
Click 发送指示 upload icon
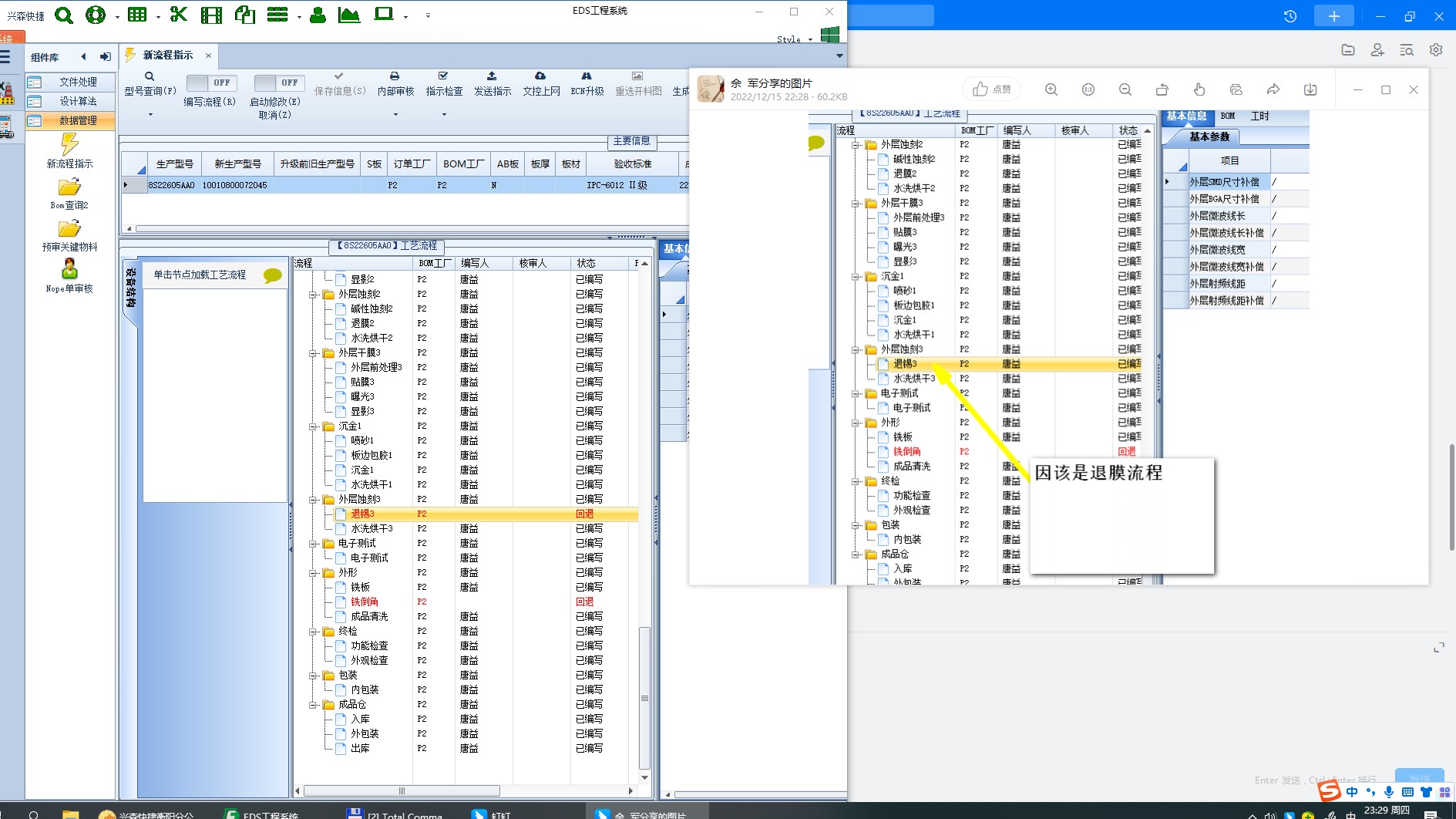(x=492, y=76)
